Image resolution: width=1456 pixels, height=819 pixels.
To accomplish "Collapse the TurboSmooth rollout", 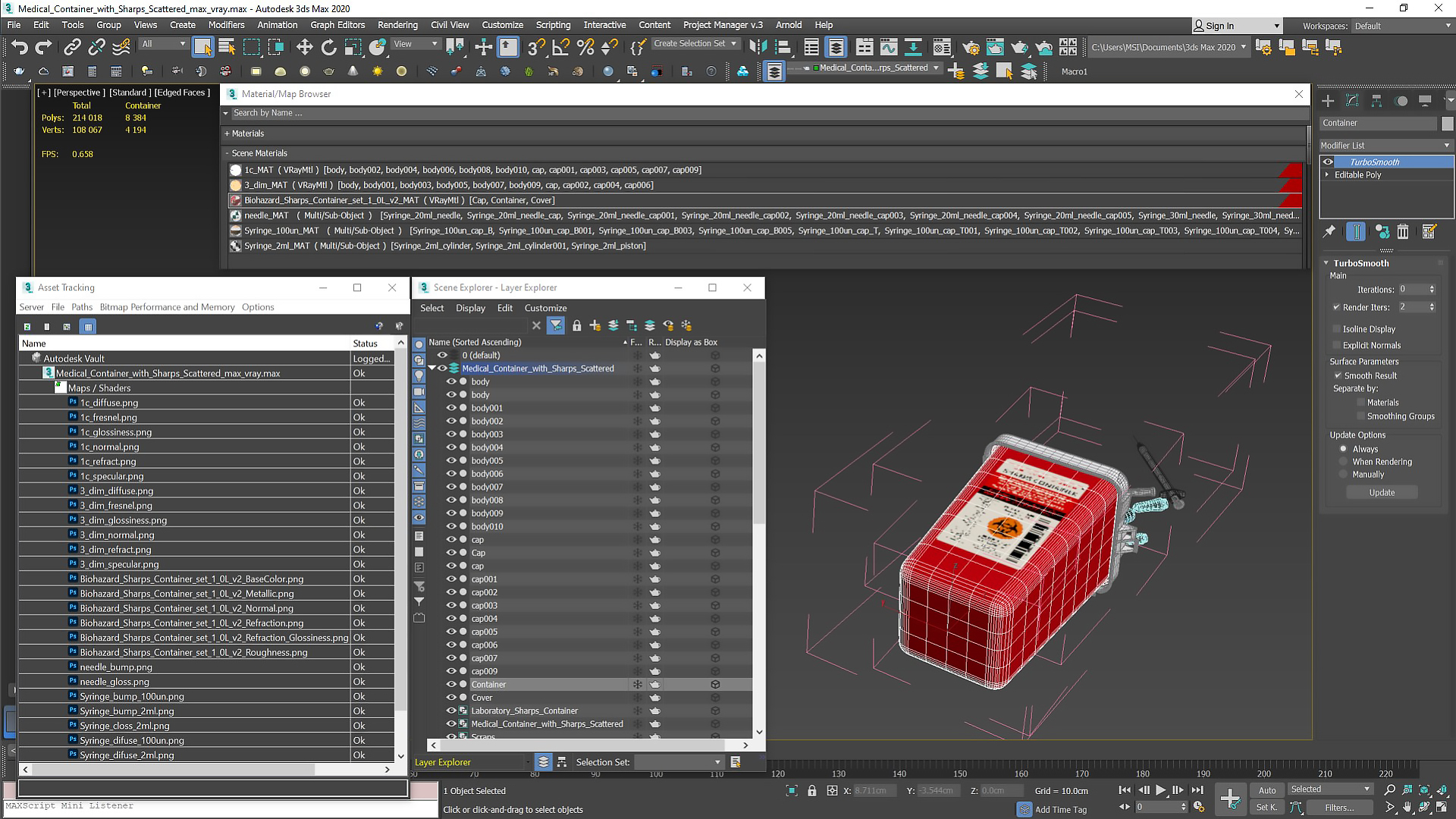I will [x=1326, y=263].
